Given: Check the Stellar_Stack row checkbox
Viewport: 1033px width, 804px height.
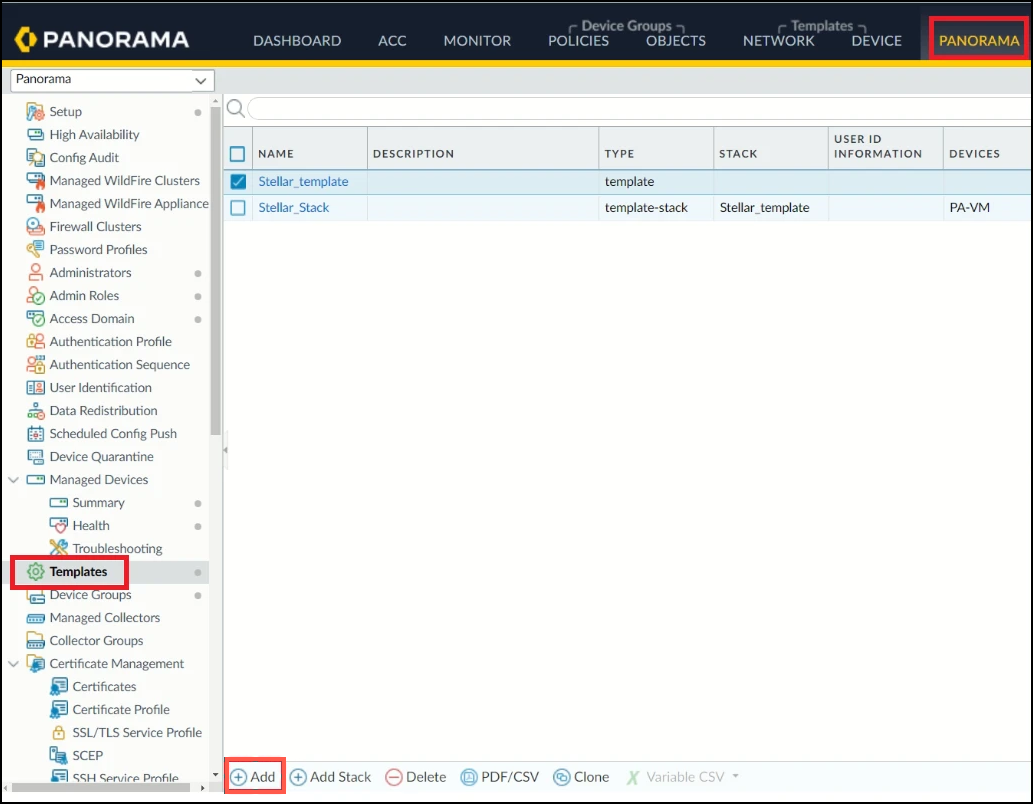Looking at the screenshot, I should (x=238, y=208).
